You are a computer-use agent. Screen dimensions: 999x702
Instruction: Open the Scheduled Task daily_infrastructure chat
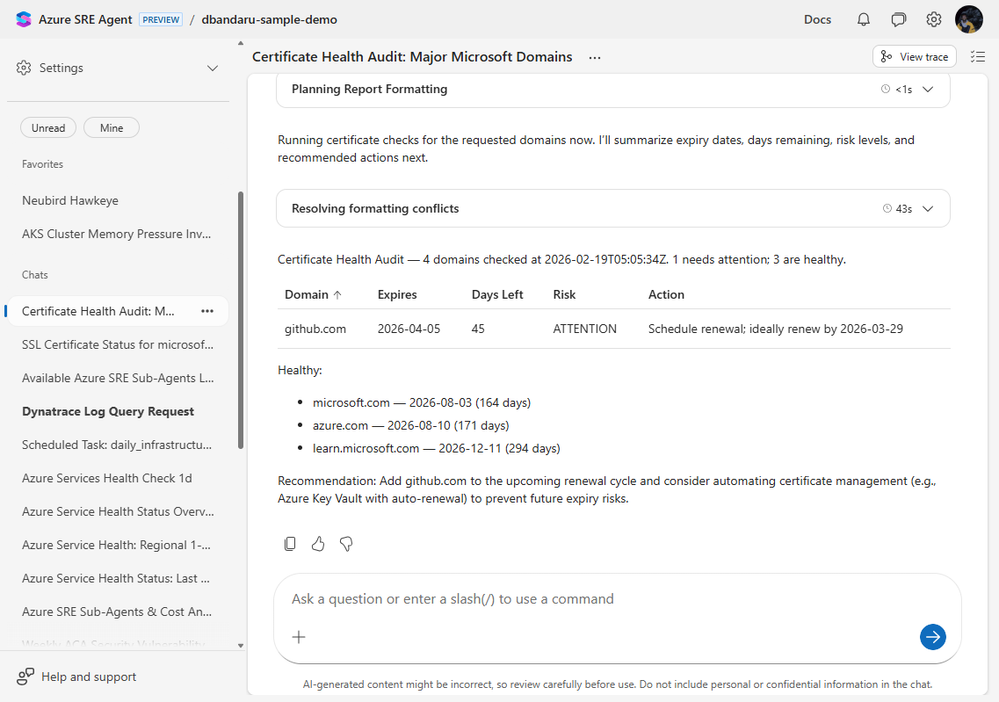(117, 445)
